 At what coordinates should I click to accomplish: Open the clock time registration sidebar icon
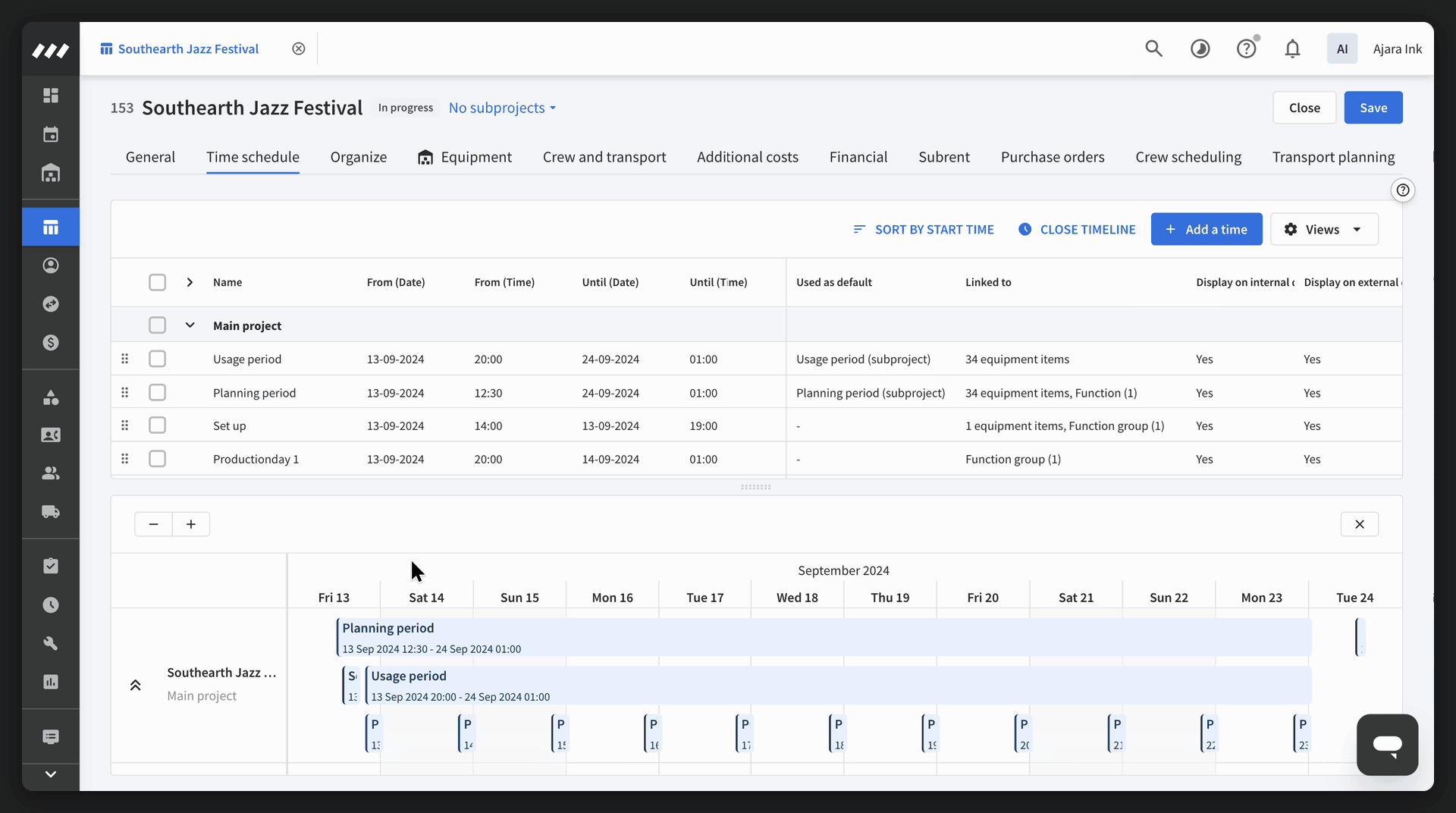[x=51, y=604]
